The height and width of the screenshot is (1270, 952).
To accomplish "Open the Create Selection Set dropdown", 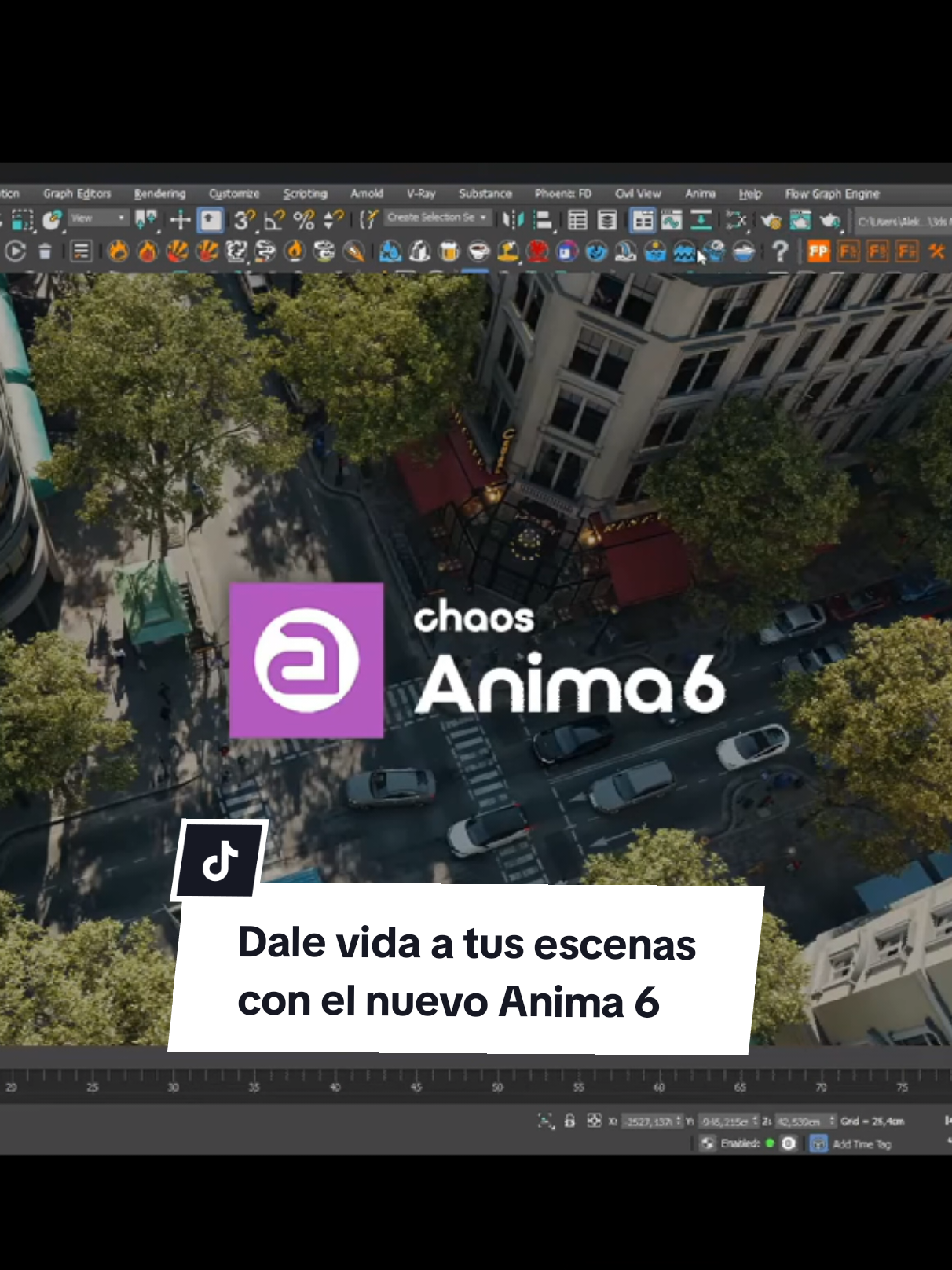I will coord(438,218).
